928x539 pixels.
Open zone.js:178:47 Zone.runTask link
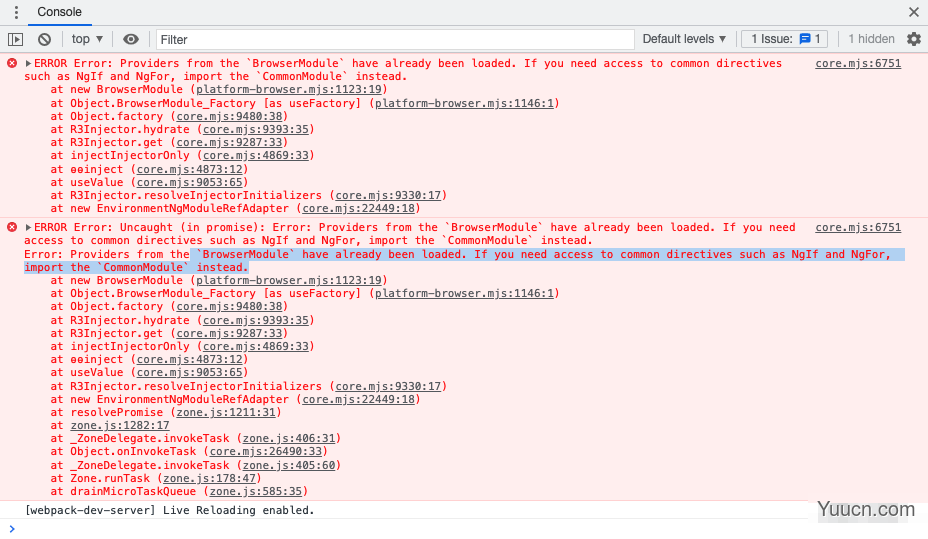coord(210,479)
